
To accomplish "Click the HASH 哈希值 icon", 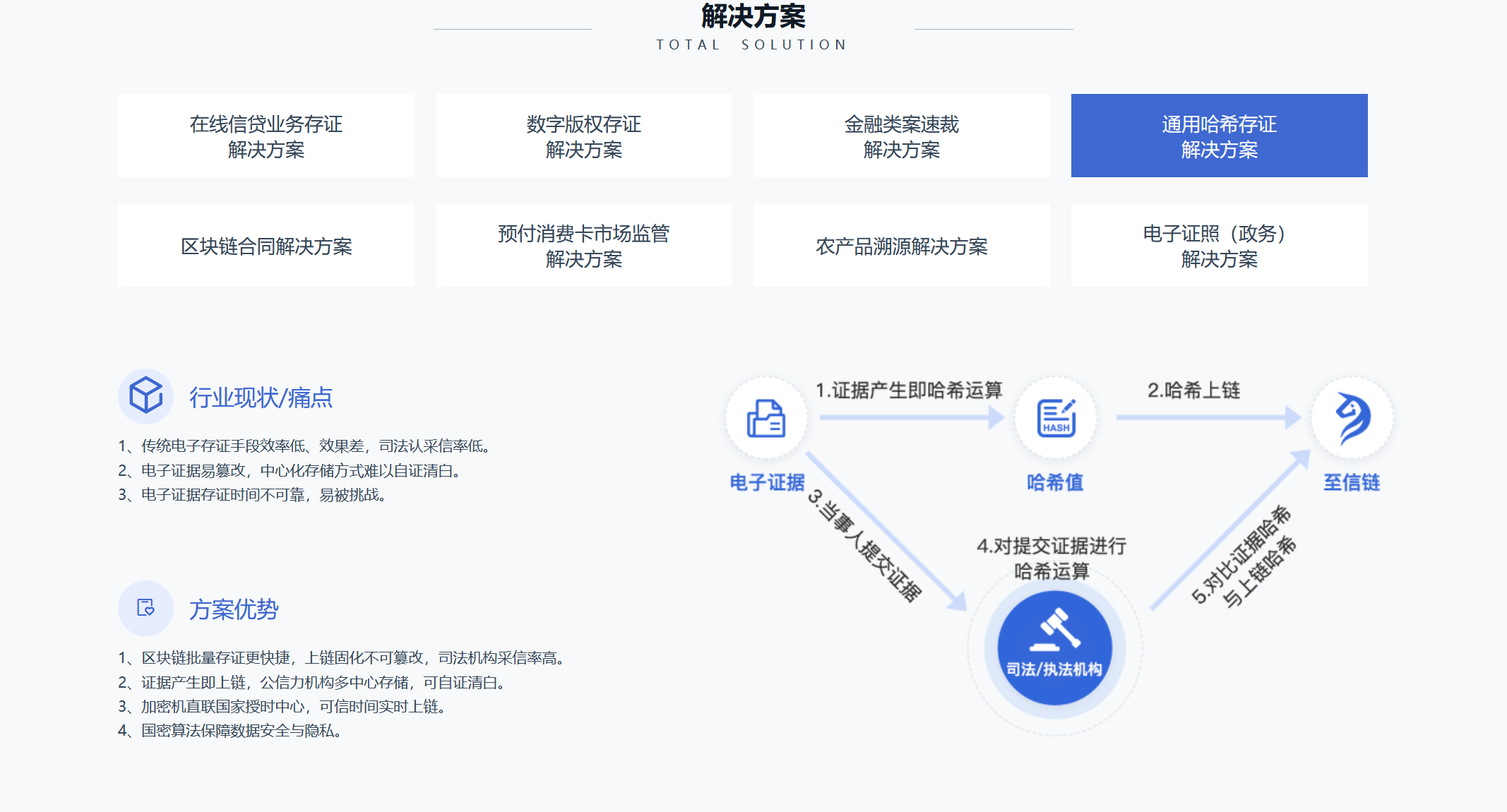I will [1056, 418].
